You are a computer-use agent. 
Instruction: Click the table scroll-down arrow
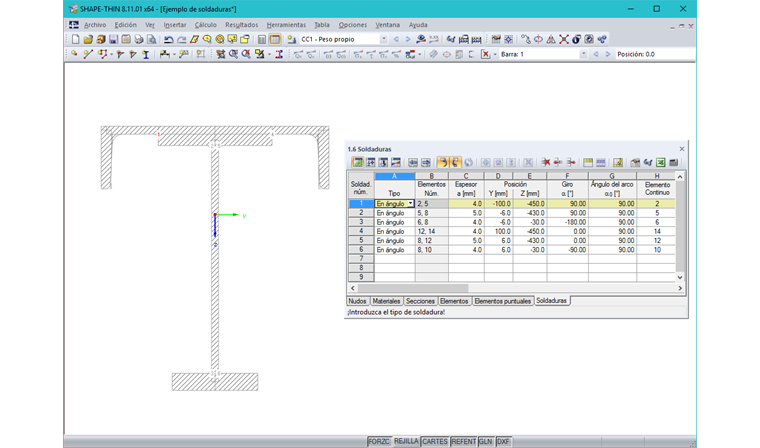click(680, 277)
